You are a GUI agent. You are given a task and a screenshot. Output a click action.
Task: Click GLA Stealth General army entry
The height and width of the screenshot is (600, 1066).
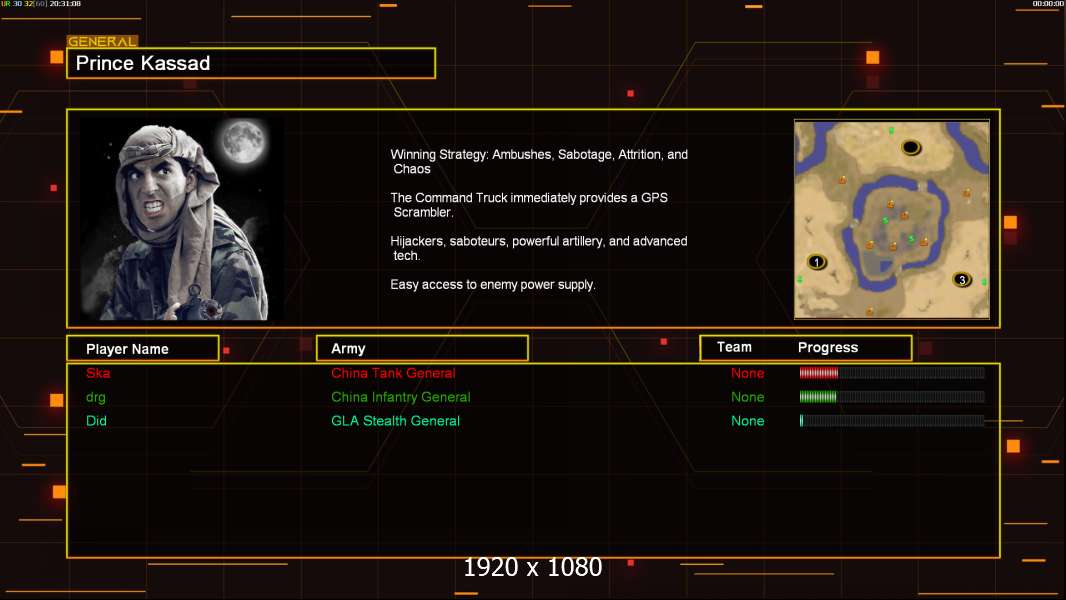coord(395,421)
